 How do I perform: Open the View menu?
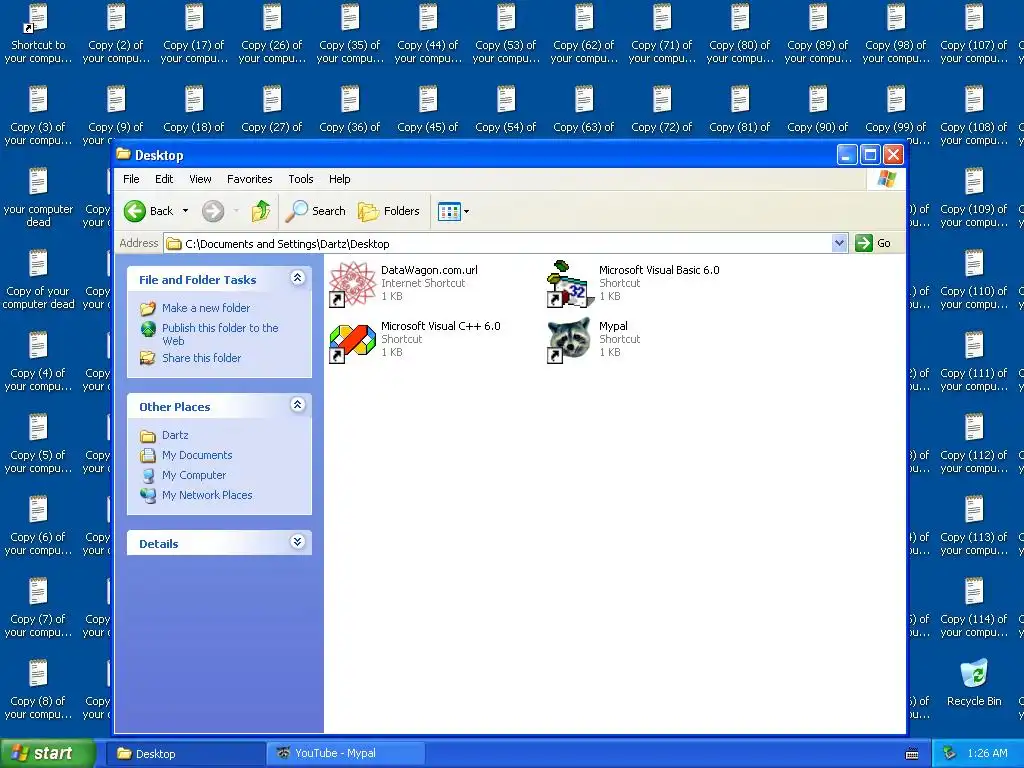point(200,179)
